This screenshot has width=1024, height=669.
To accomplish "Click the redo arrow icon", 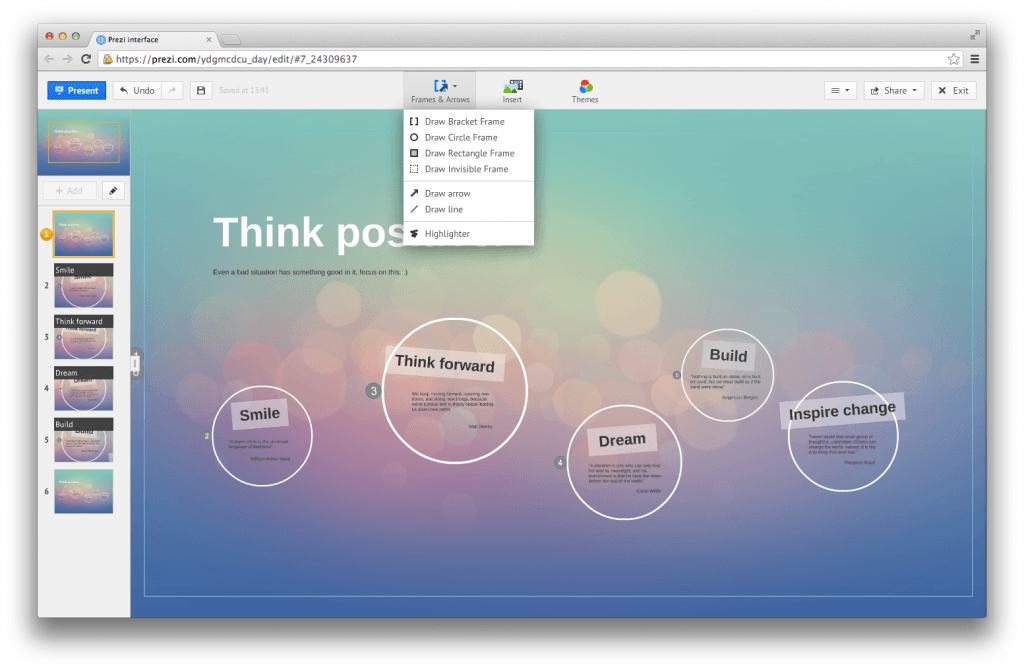I will [172, 90].
